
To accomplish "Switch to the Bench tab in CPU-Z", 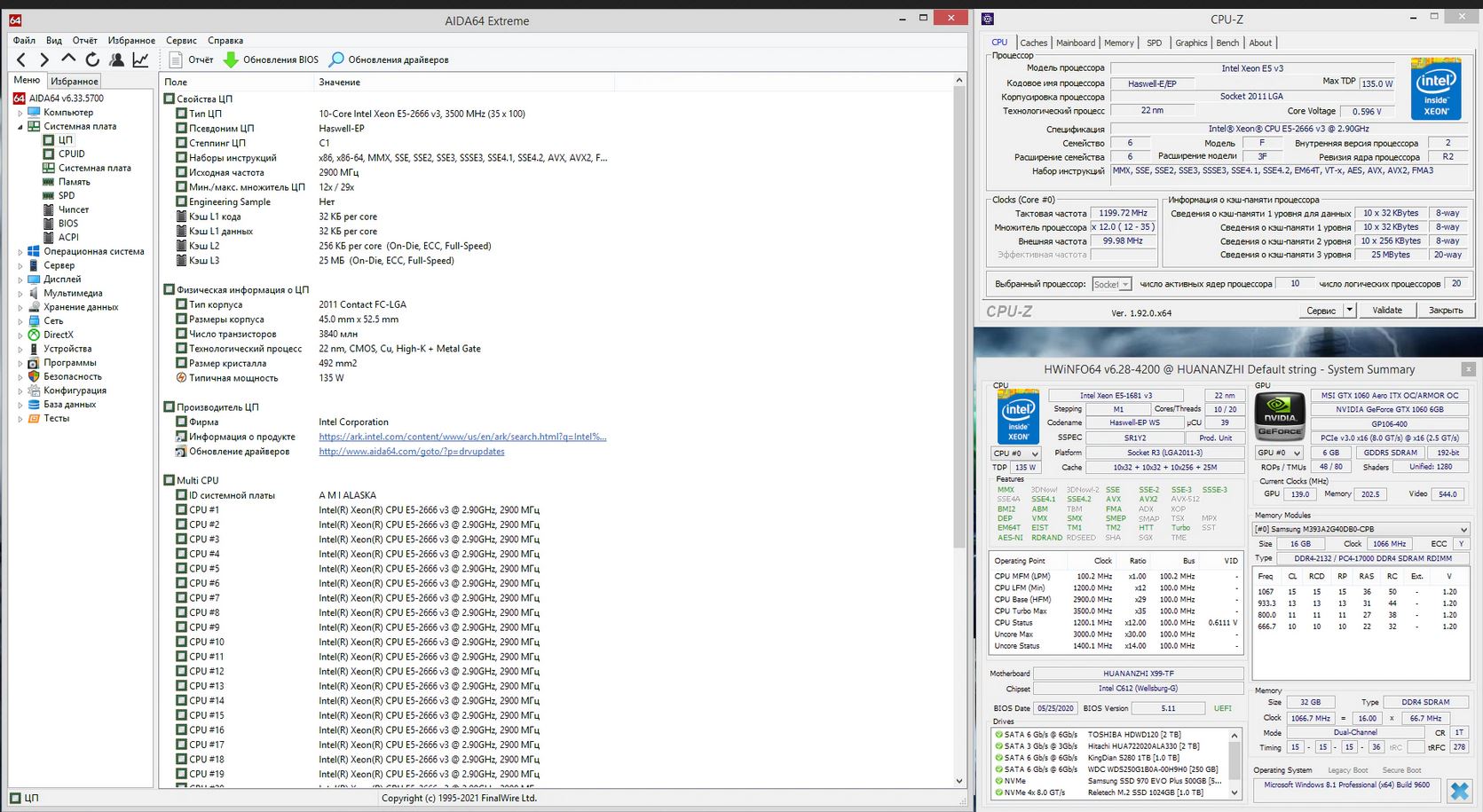I will [1227, 43].
